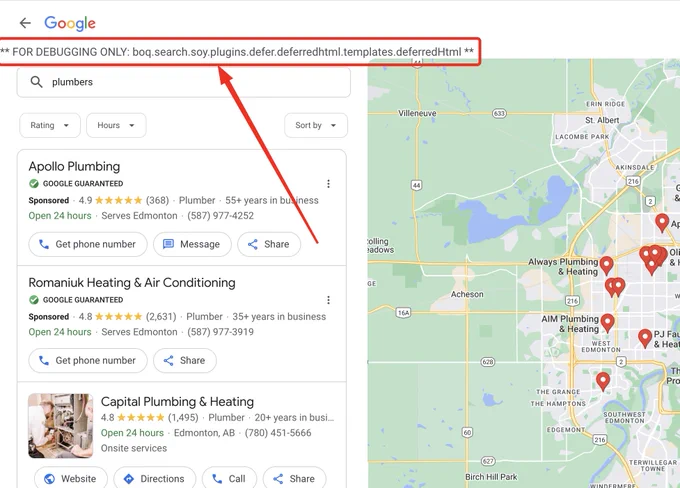The image size is (680, 488).
Task: Share the Capital Plumbing listing
Action: click(294, 478)
